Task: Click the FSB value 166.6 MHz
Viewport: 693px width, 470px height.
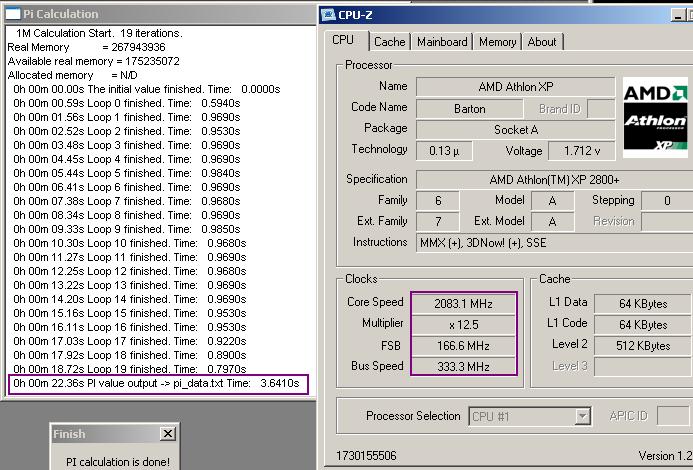Action: (x=463, y=345)
